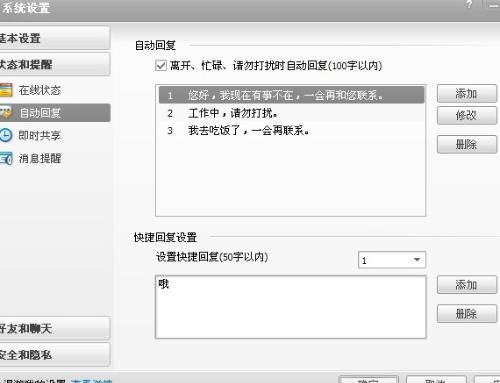Click the 自动回复 chat bubble icon

6,113
